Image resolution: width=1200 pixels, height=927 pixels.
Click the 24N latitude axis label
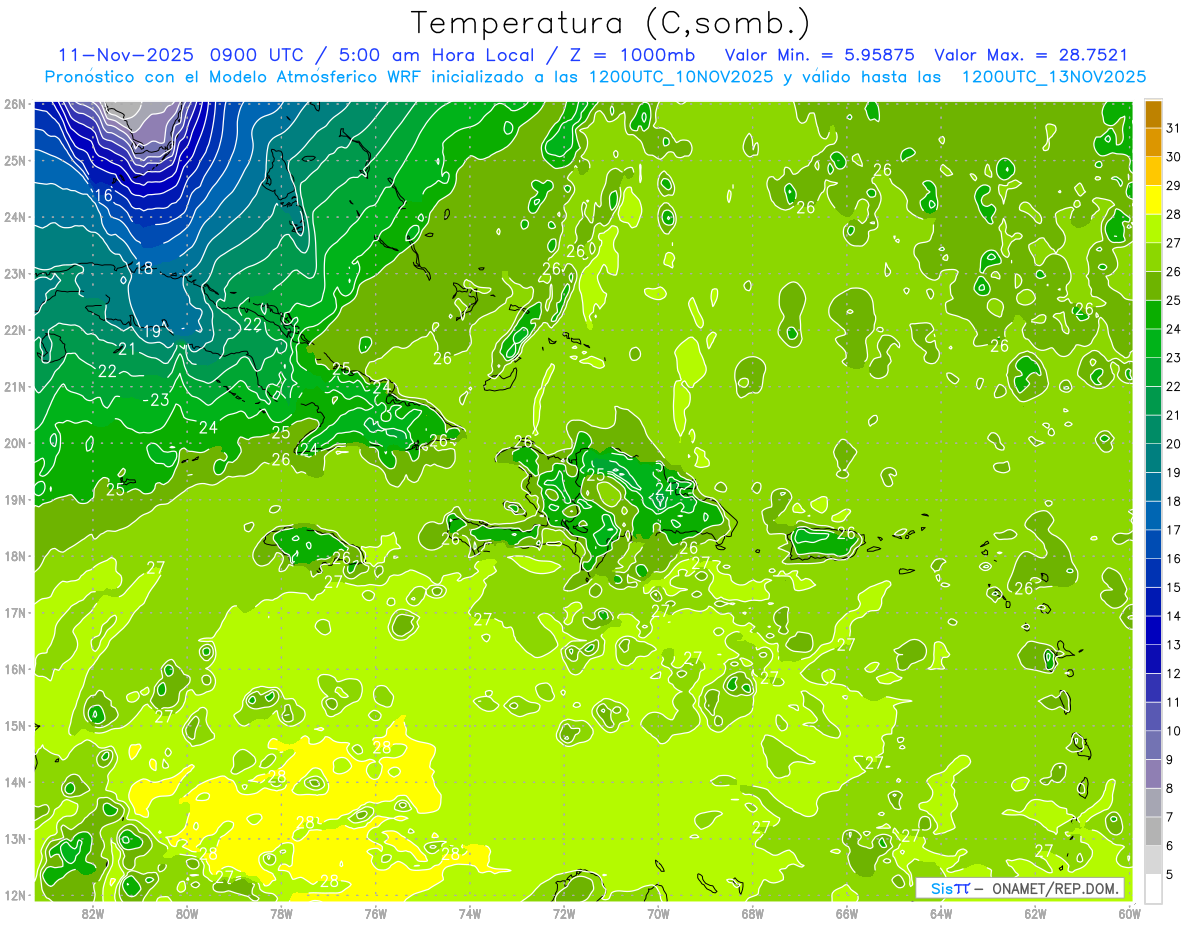tap(14, 217)
